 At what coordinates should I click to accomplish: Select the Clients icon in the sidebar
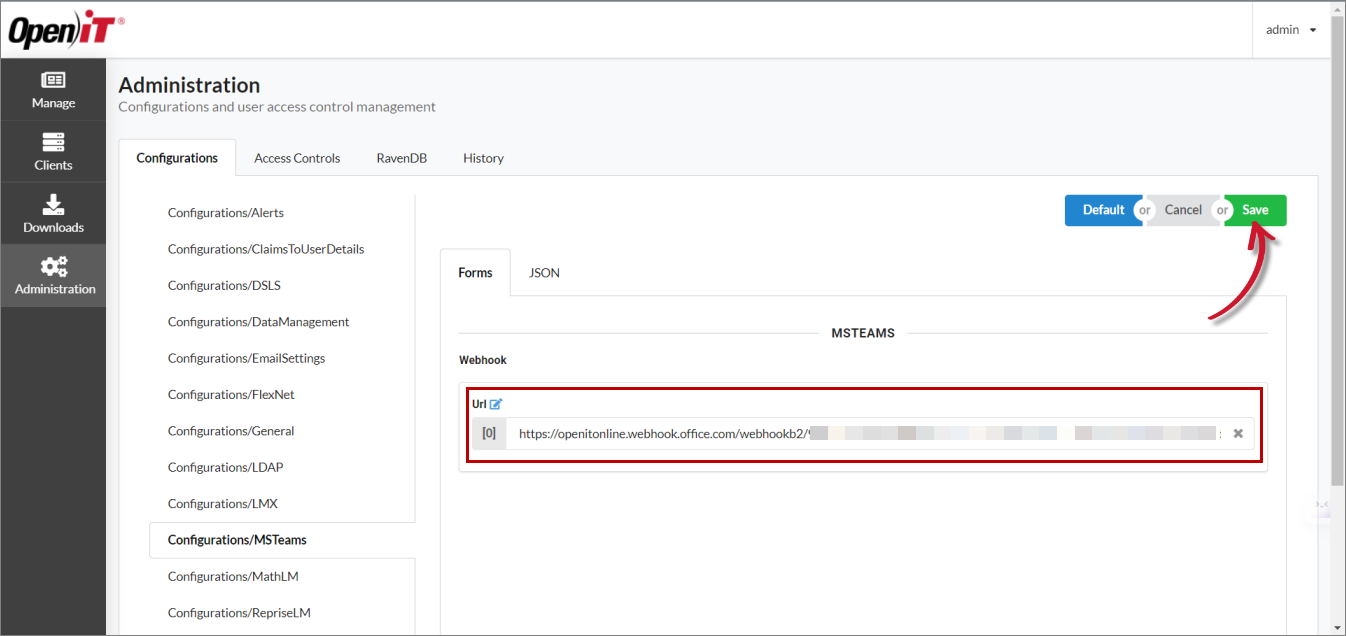pos(52,150)
